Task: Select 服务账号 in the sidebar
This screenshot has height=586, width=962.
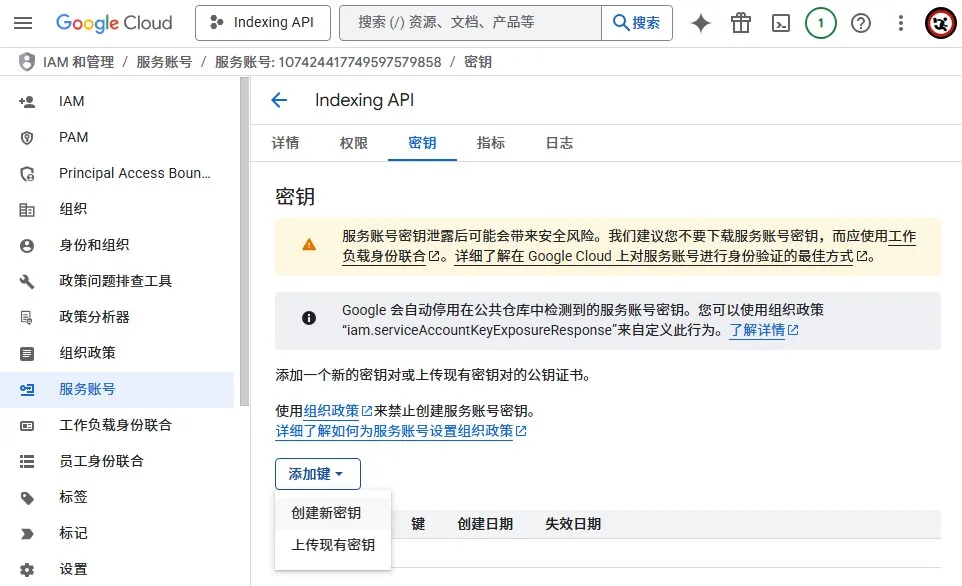Action: [117, 390]
